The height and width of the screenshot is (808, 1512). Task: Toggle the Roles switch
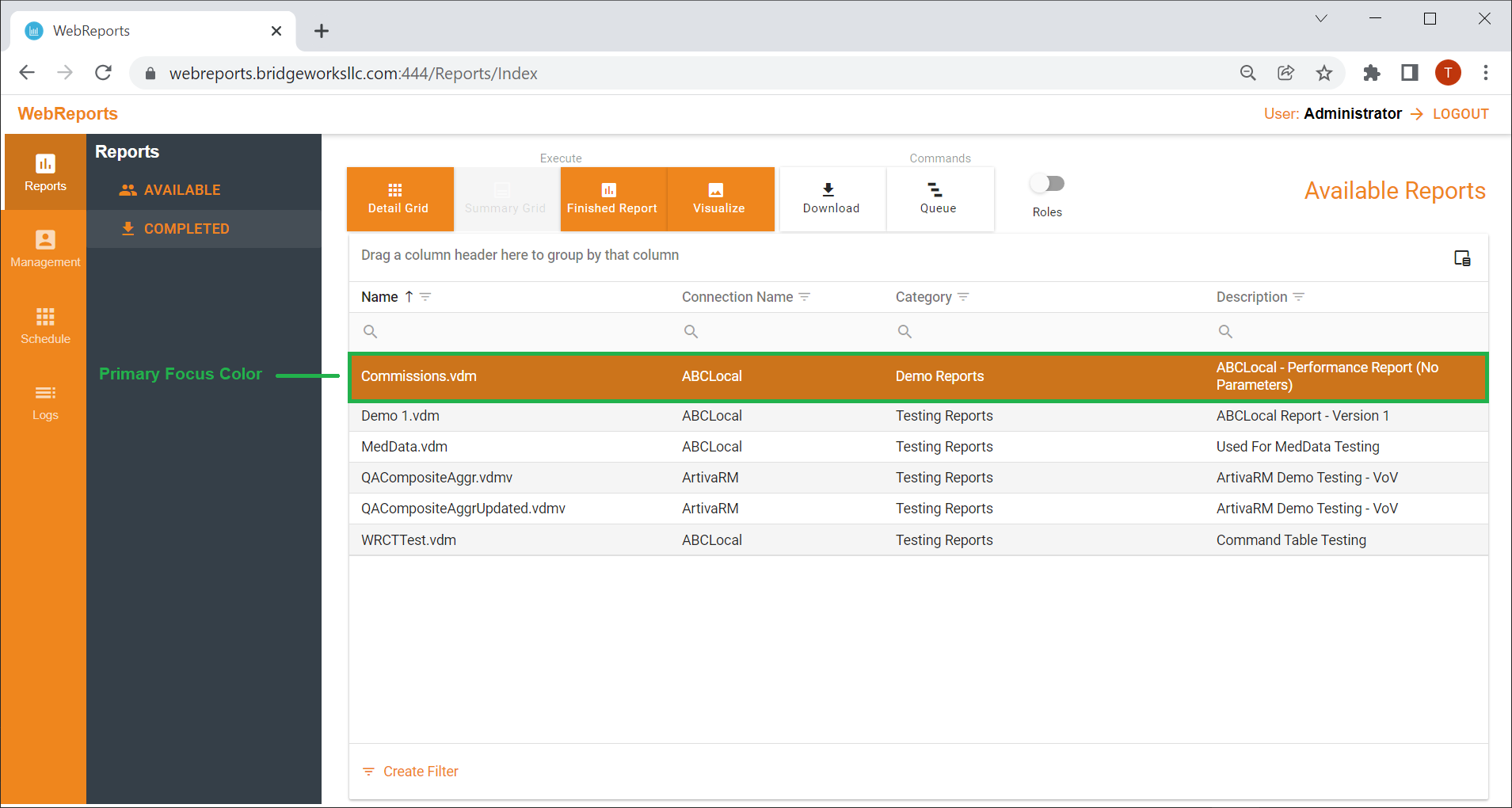tap(1047, 184)
